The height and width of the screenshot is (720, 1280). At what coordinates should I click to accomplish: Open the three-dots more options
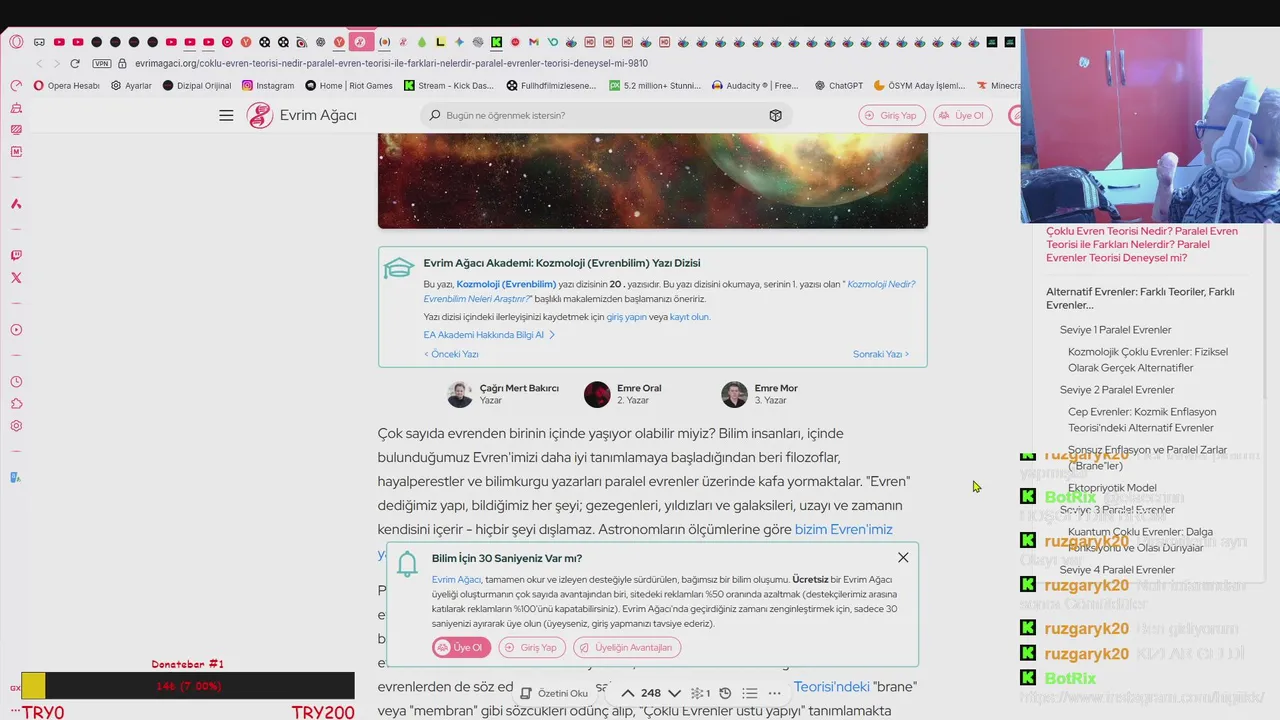pos(774,693)
